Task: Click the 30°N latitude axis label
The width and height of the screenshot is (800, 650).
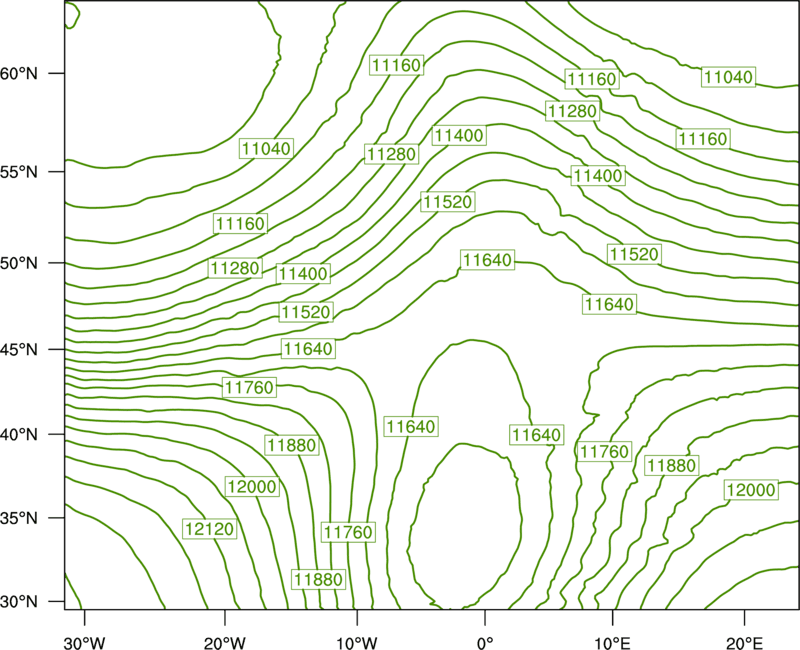Action: click(19, 602)
